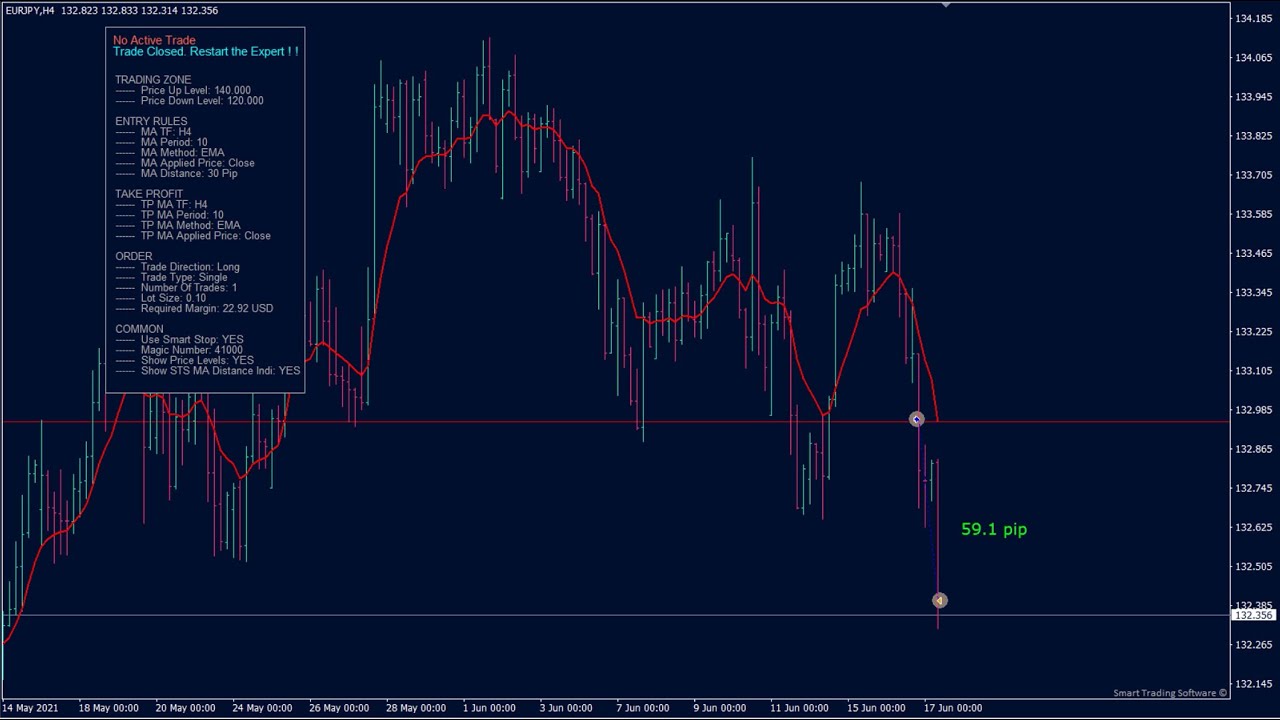Select the "Lot Size: 0.10" row

tap(160, 298)
